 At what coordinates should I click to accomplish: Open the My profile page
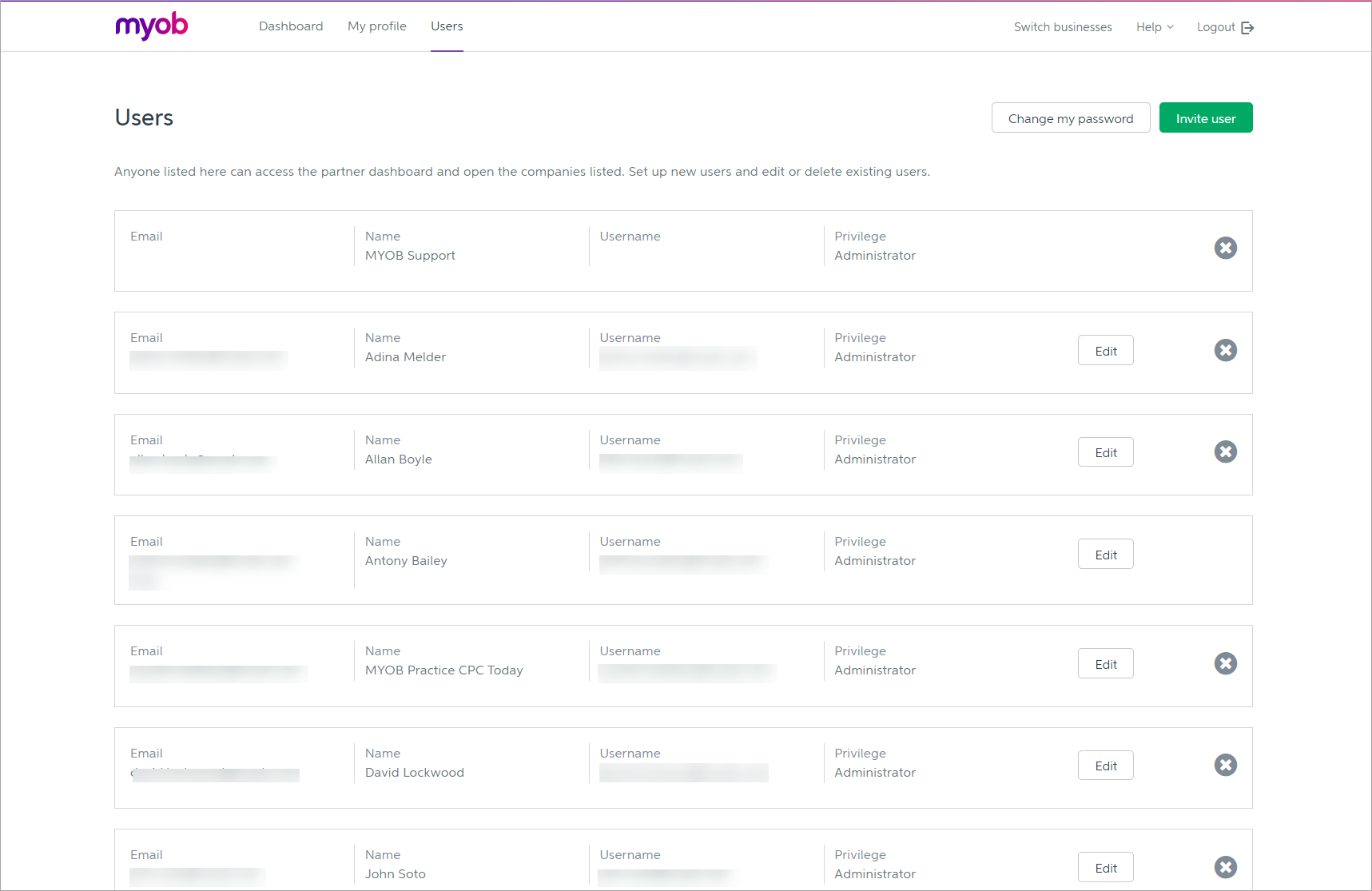click(x=376, y=26)
